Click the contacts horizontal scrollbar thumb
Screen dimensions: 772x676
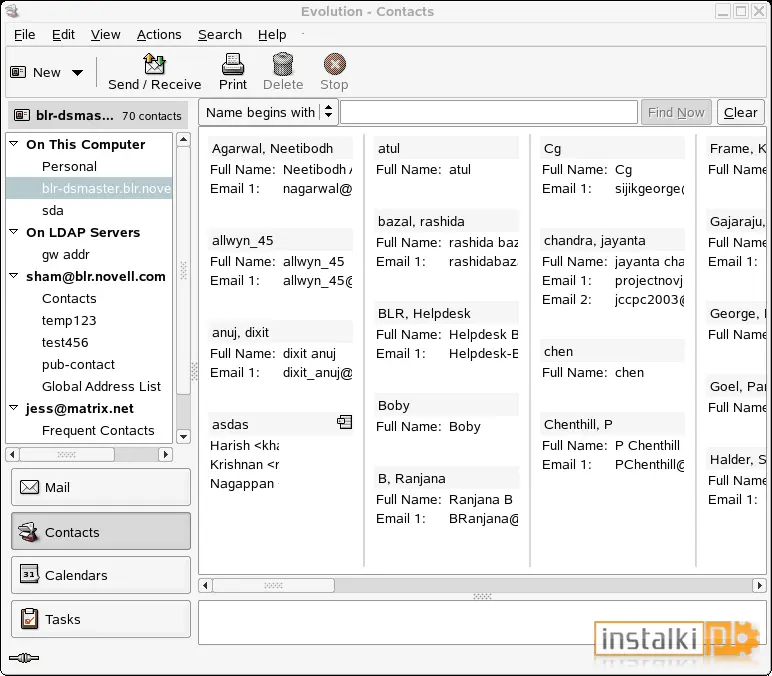click(x=273, y=585)
